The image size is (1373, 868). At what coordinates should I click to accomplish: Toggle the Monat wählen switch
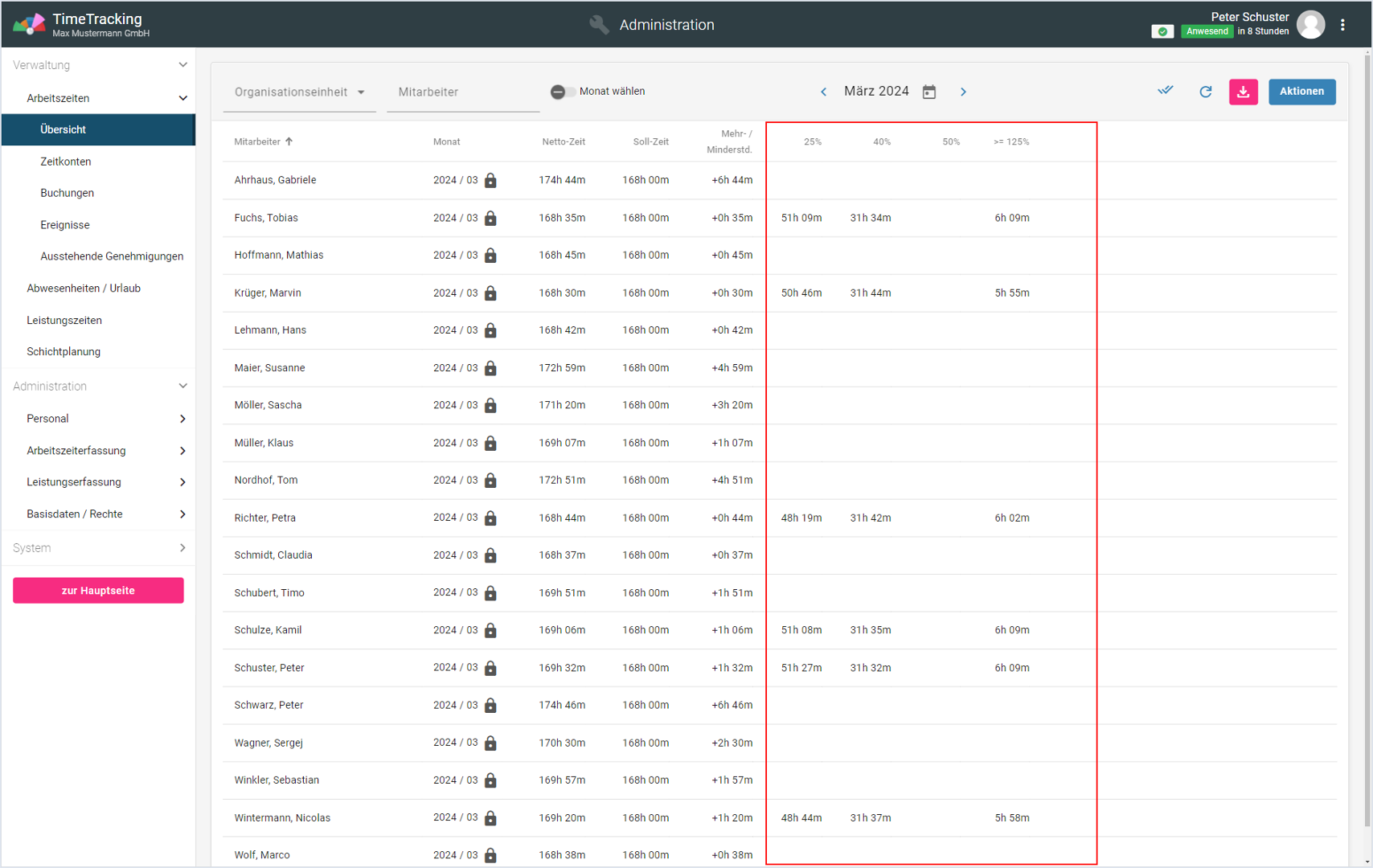562,92
